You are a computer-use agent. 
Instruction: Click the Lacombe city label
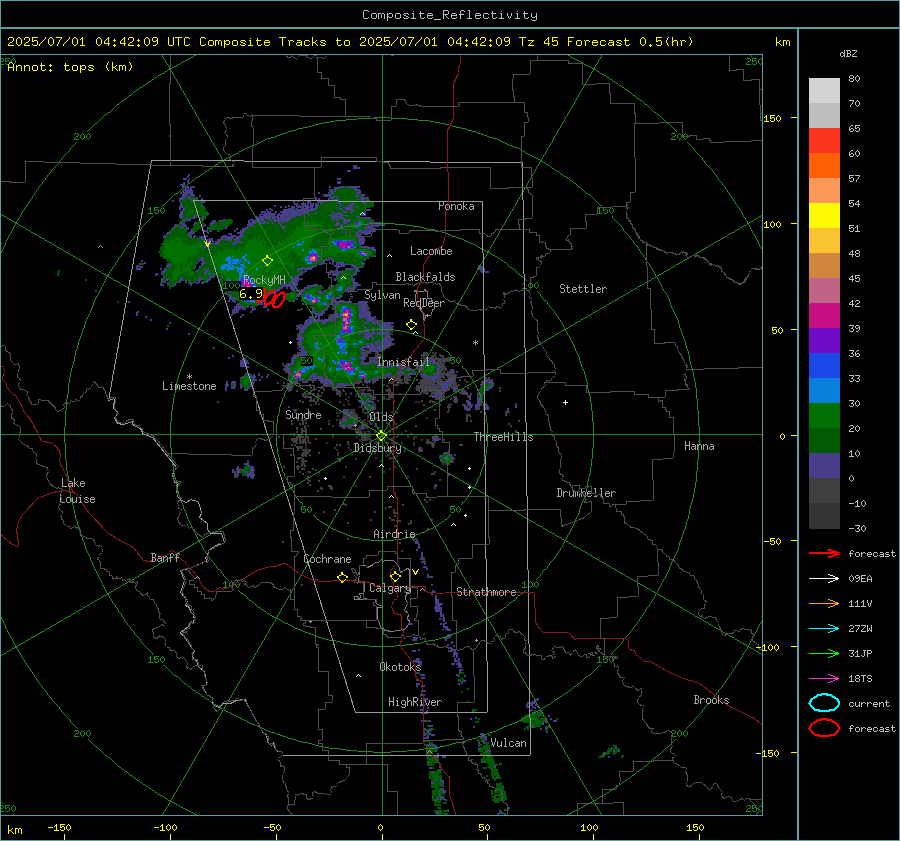coord(431,251)
